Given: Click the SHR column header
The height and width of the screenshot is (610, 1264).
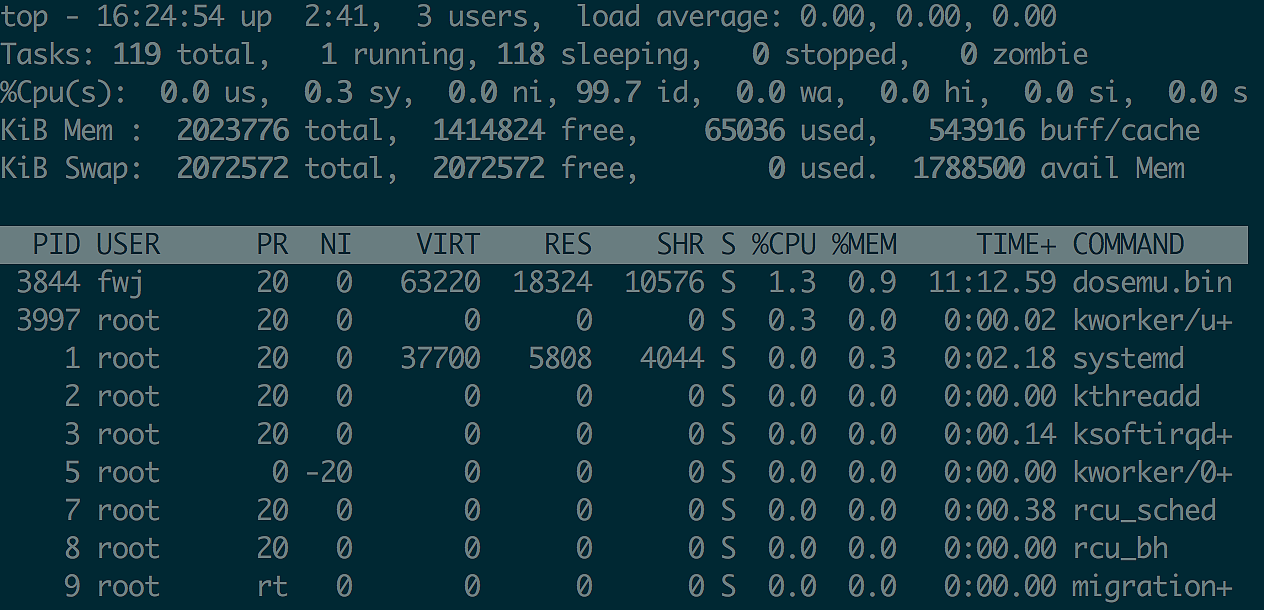Looking at the screenshot, I should pos(680,244).
